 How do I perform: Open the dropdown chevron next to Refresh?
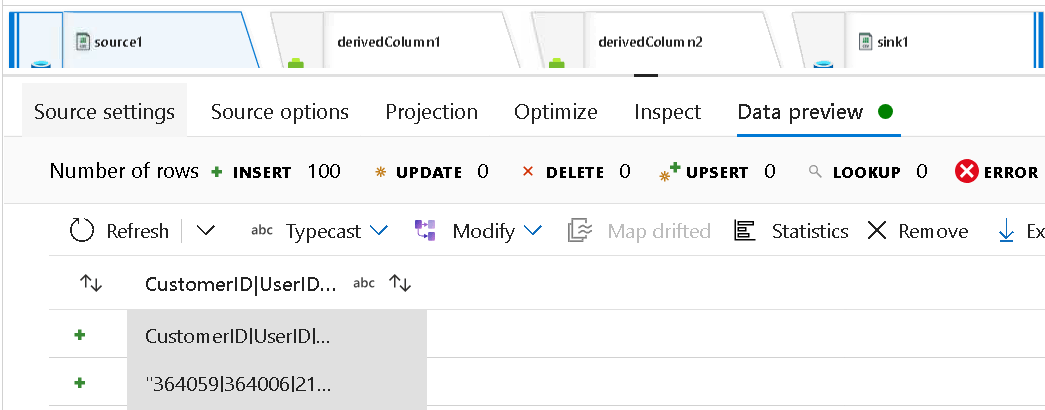206,231
